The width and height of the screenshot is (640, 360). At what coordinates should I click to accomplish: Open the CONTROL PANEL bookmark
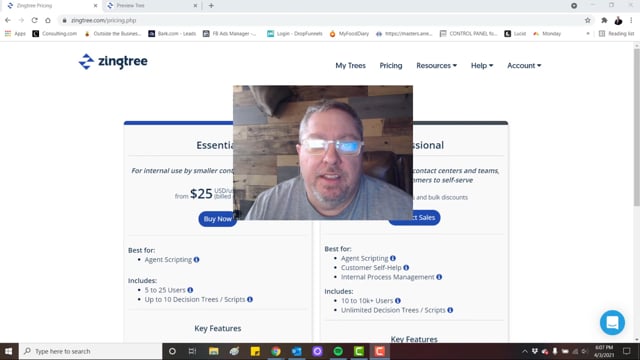469,34
